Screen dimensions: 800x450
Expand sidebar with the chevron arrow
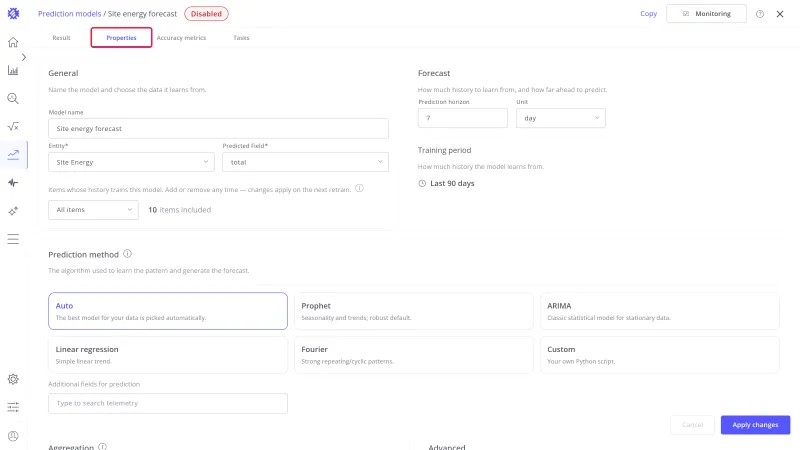pos(23,57)
